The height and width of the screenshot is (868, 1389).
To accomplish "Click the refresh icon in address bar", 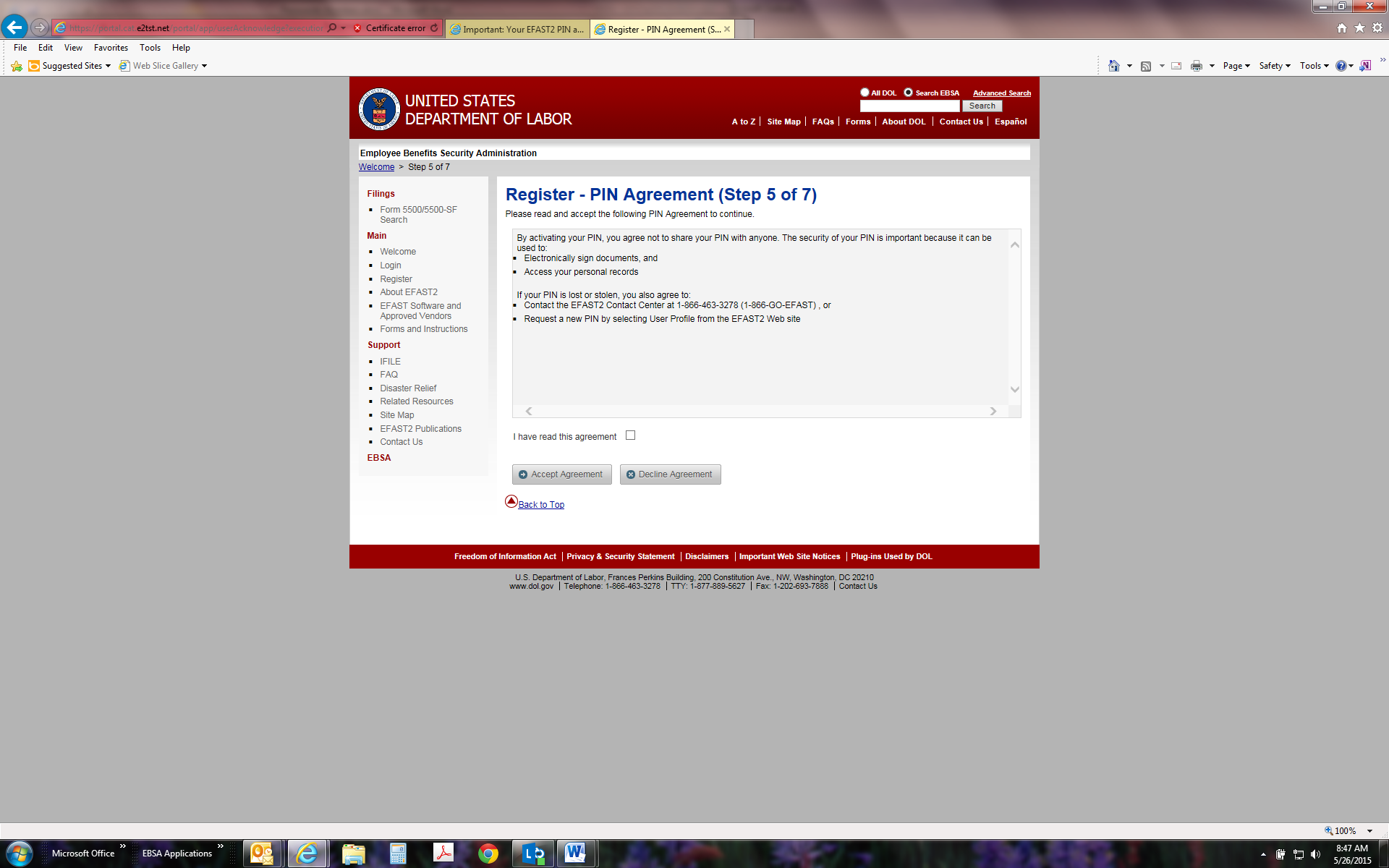I will click(434, 28).
